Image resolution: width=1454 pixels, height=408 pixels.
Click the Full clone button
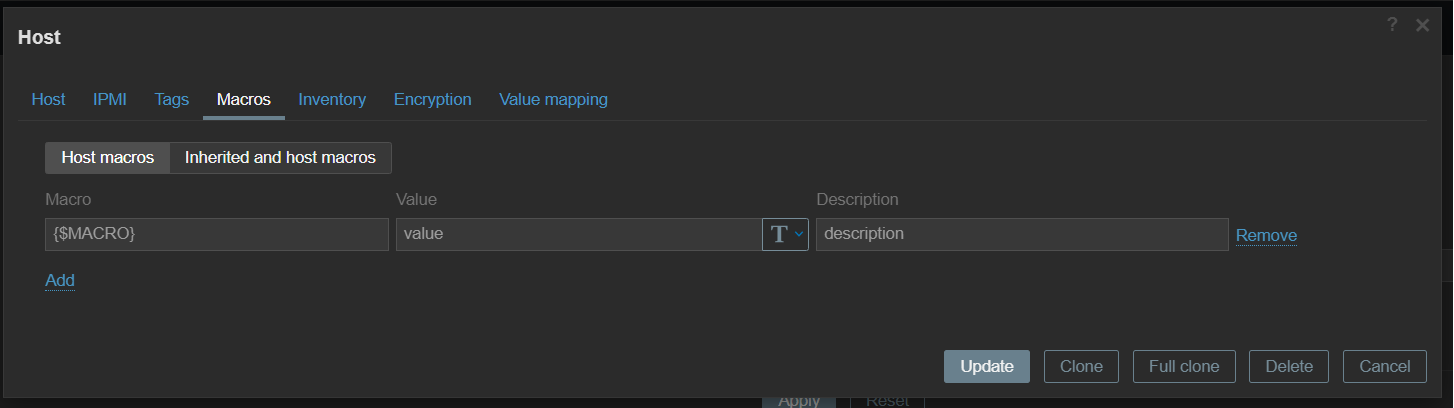pyautogui.click(x=1184, y=367)
